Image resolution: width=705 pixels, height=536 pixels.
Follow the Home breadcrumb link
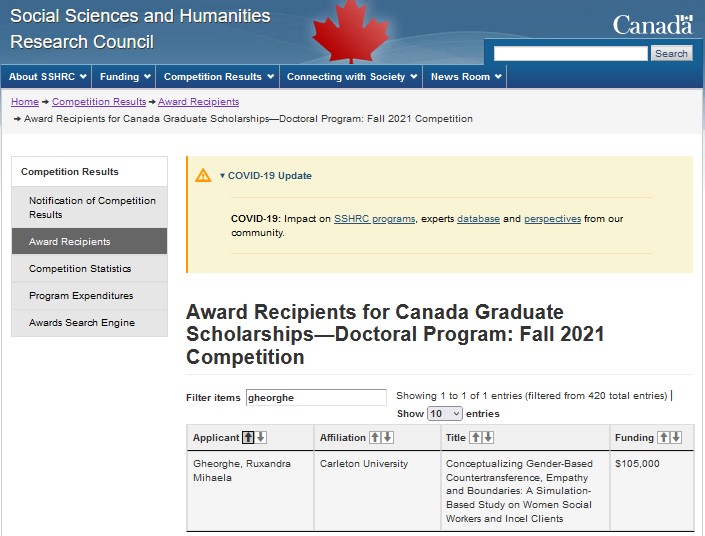[25, 102]
